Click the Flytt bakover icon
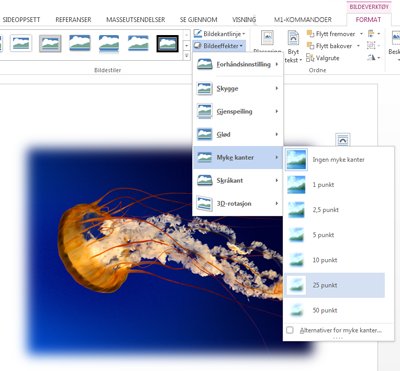 310,45
